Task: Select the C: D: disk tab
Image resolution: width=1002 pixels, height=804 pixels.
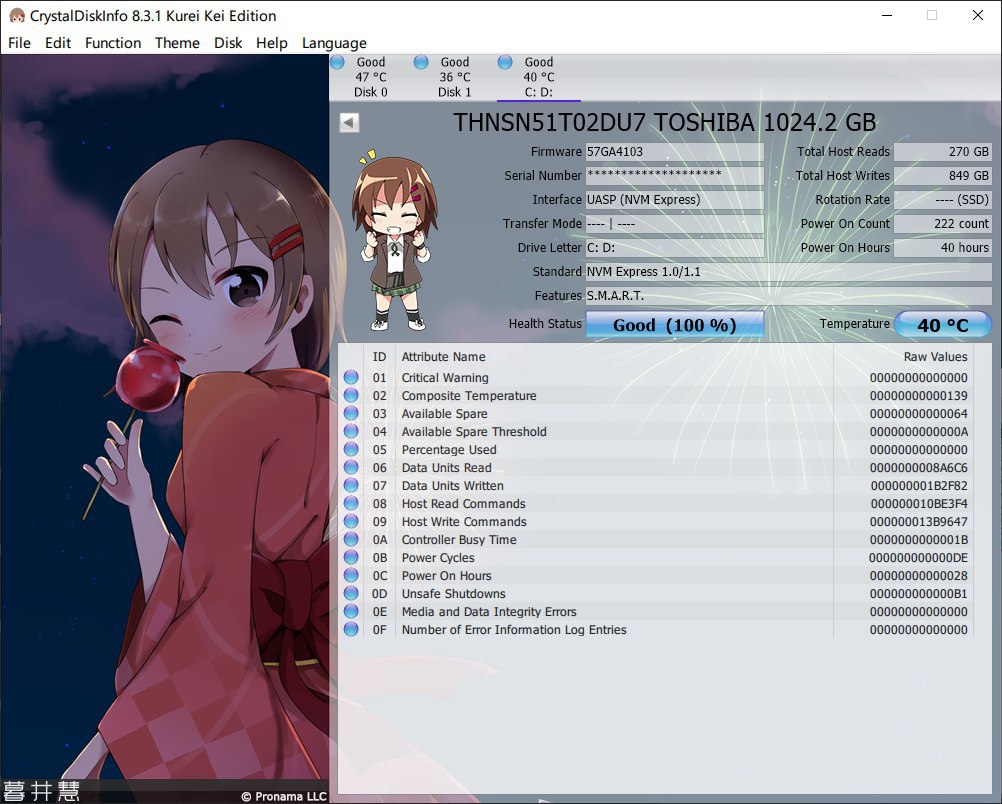Action: (x=539, y=77)
